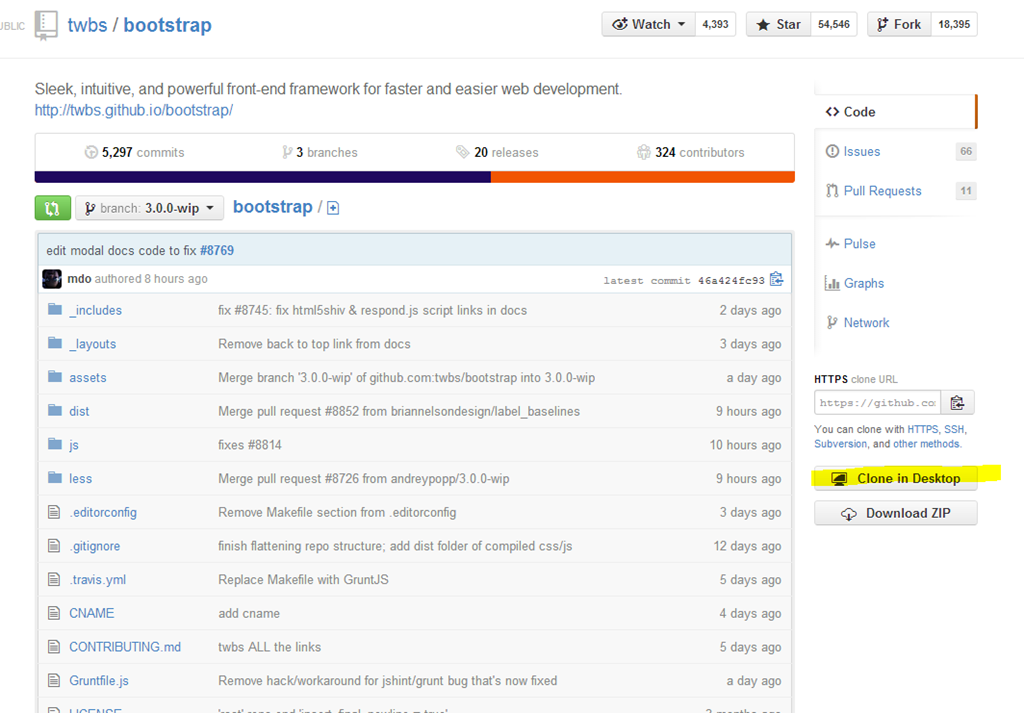Click mdo's avatar thumbnail
The width and height of the screenshot is (1024, 713).
pos(52,279)
